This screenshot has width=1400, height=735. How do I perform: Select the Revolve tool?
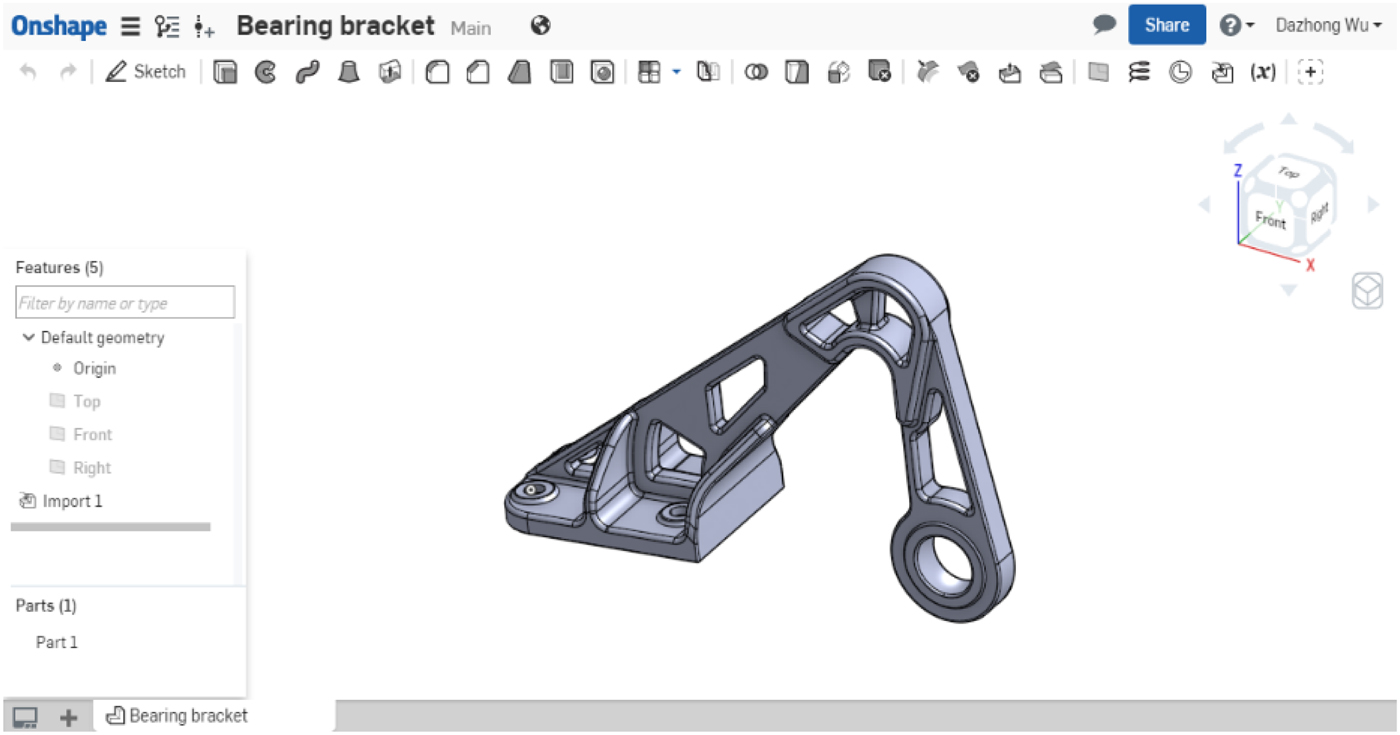[266, 72]
